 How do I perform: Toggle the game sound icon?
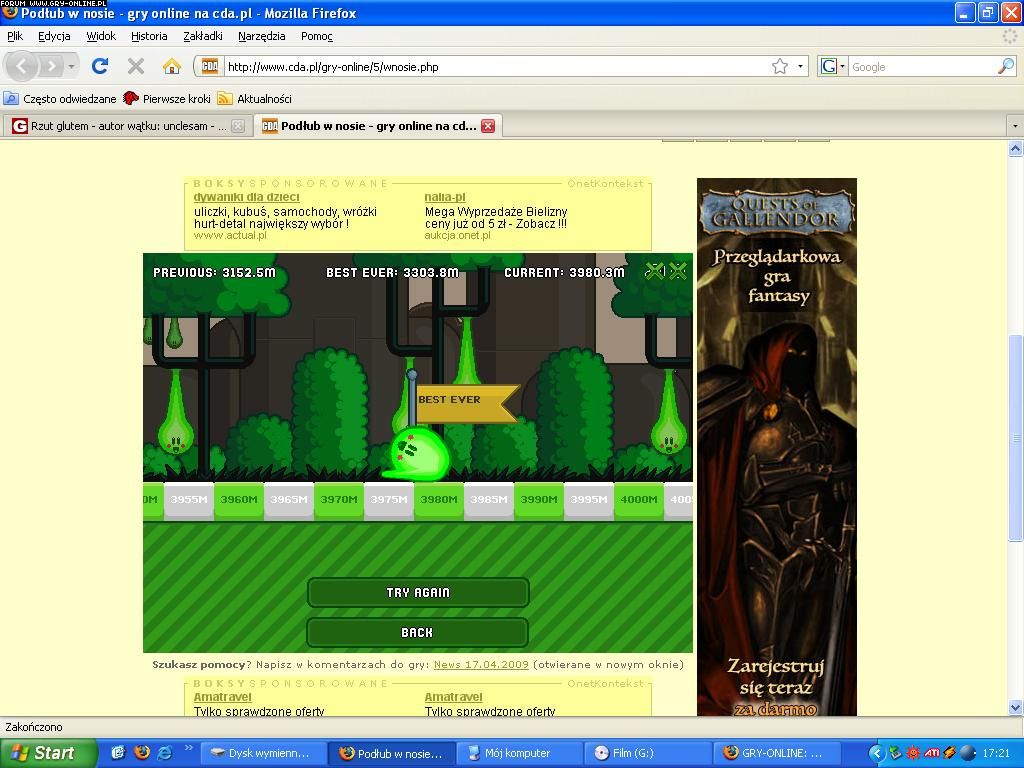tap(655, 271)
